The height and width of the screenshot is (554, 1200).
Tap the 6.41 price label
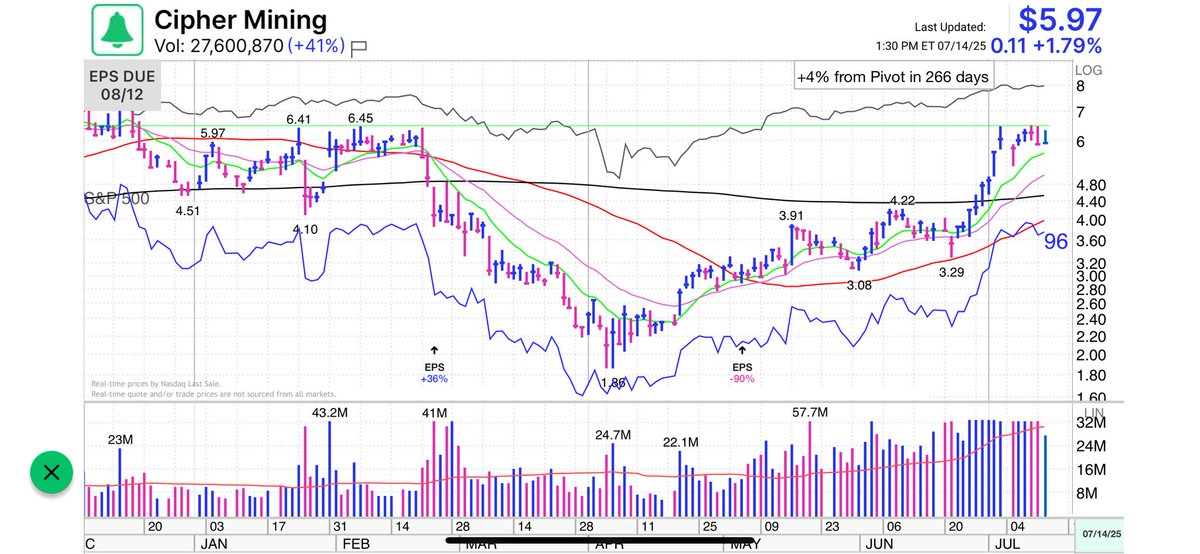(x=299, y=119)
